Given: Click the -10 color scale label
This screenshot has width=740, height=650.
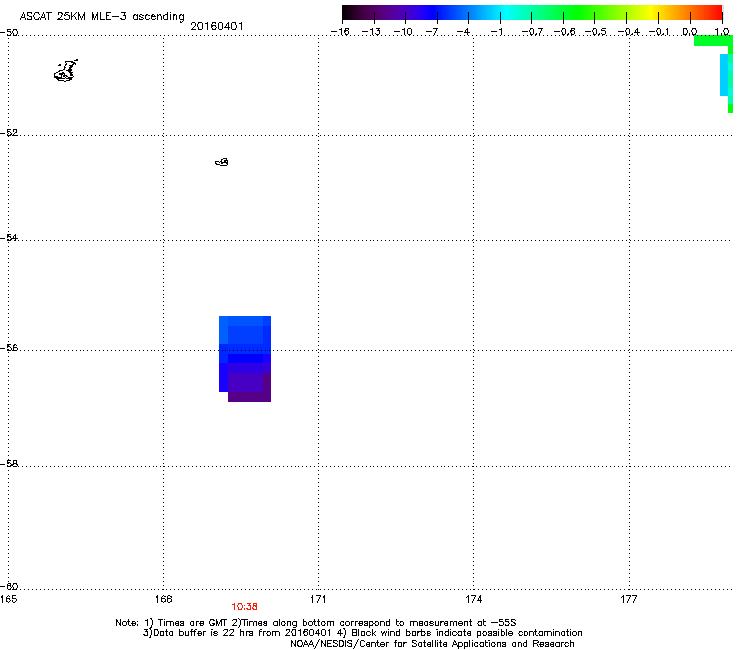Looking at the screenshot, I should [x=403, y=32].
